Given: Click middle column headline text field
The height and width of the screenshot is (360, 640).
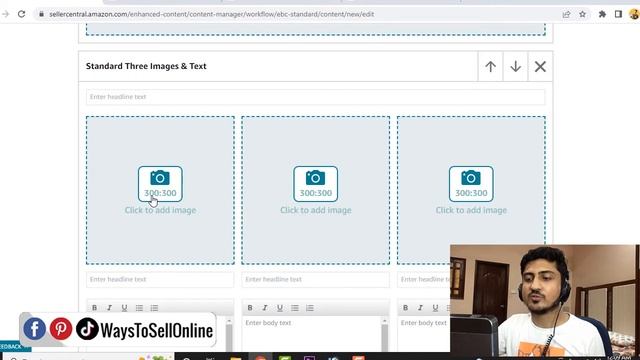Looking at the screenshot, I should coord(316,280).
